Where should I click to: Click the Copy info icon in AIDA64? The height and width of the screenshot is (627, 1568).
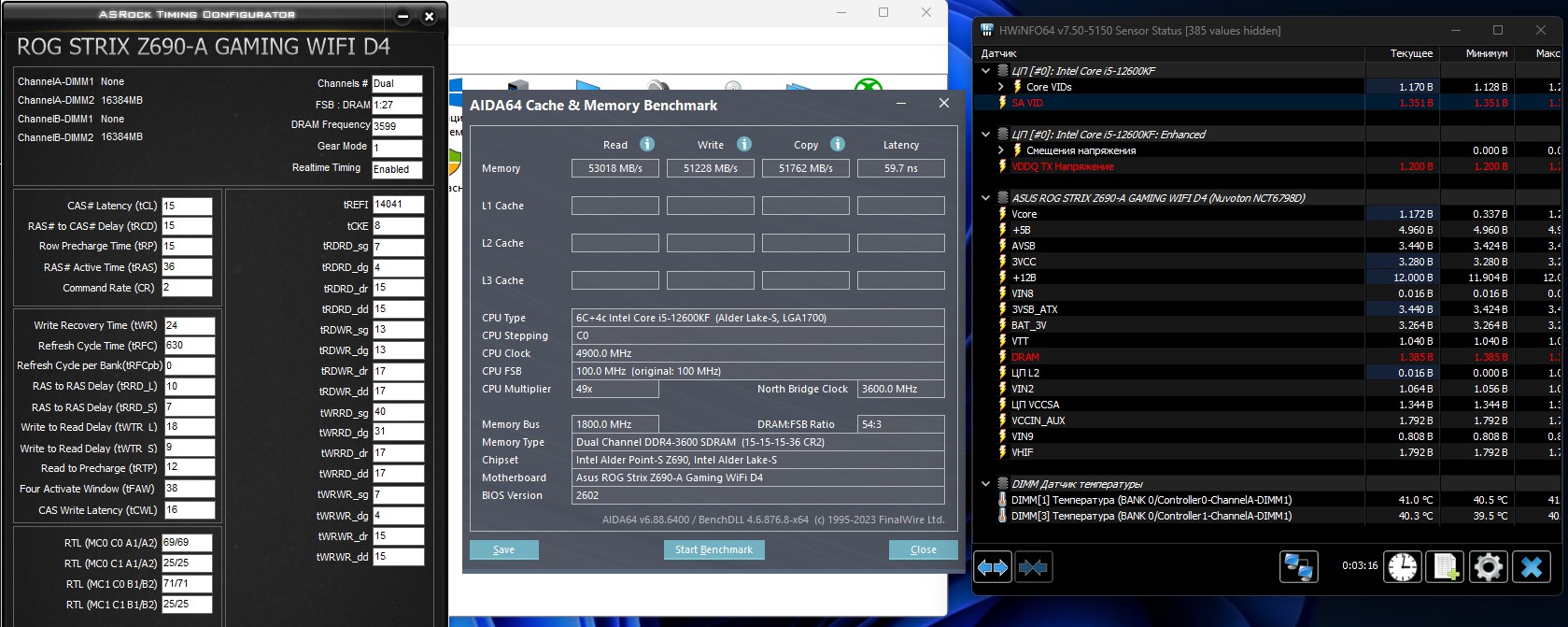point(838,144)
